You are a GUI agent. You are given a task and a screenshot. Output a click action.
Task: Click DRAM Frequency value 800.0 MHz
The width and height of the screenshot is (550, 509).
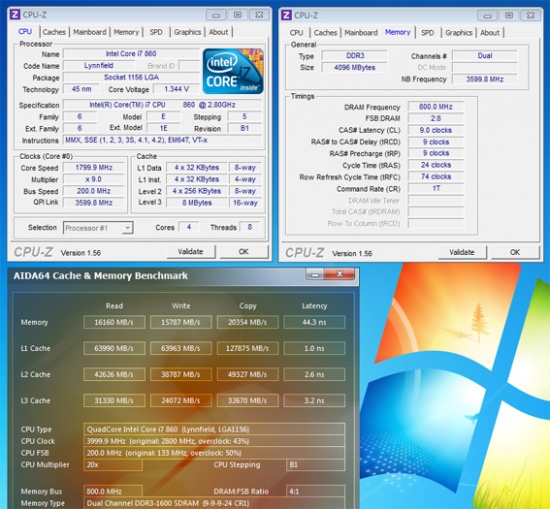(x=436, y=107)
